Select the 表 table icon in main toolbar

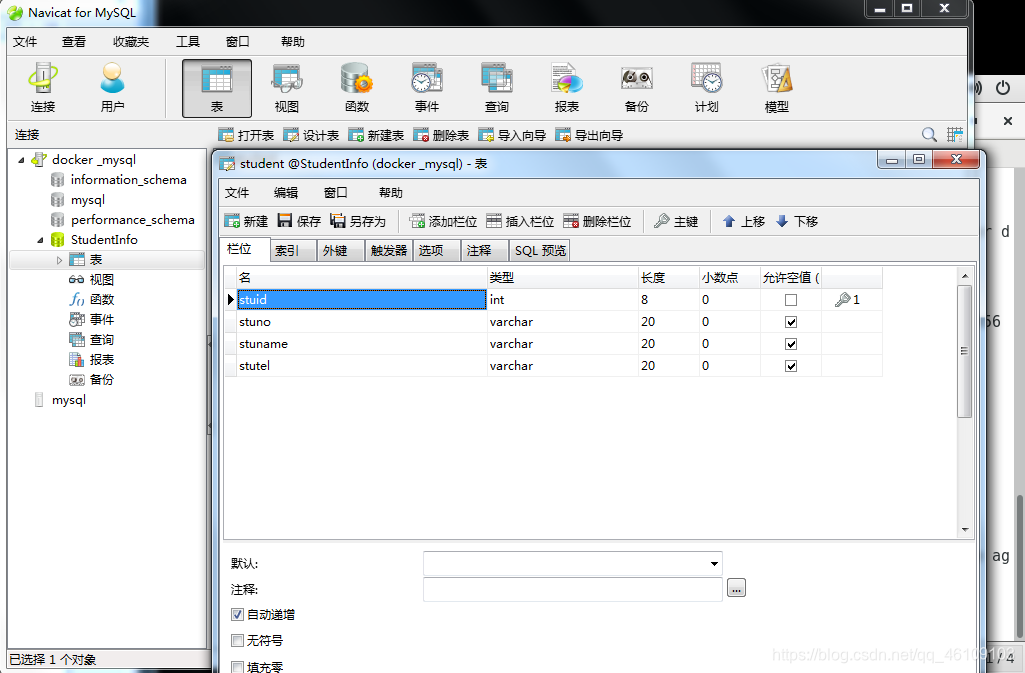(216, 88)
